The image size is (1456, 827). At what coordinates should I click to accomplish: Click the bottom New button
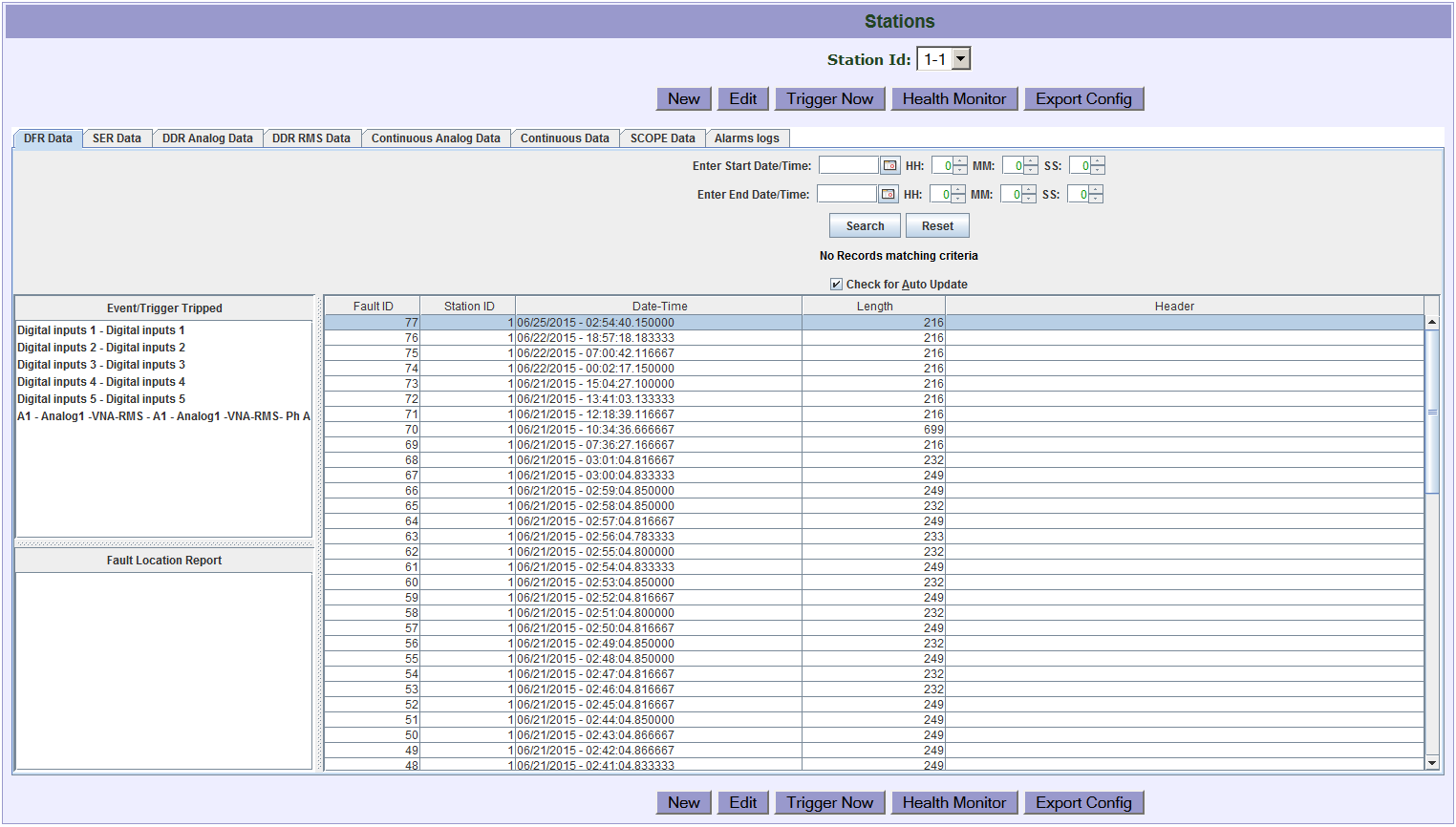coord(684,803)
